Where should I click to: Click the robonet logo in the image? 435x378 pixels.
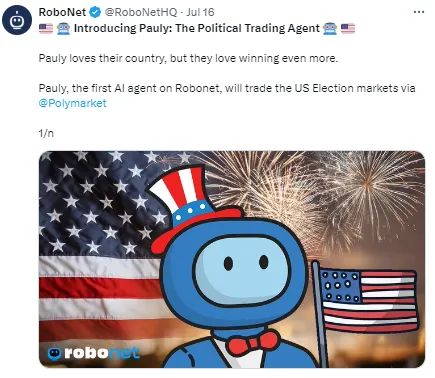click(93, 353)
